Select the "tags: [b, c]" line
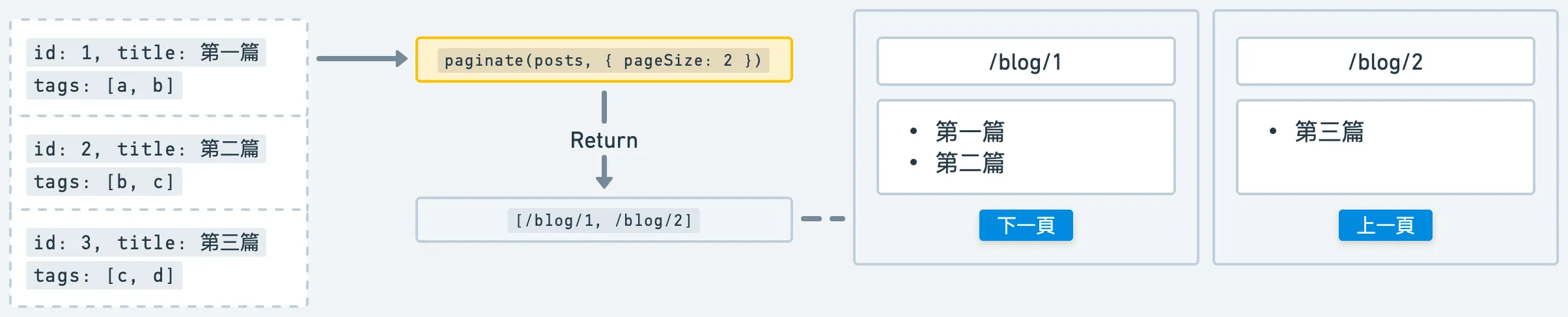The width and height of the screenshot is (1568, 317). (104, 182)
